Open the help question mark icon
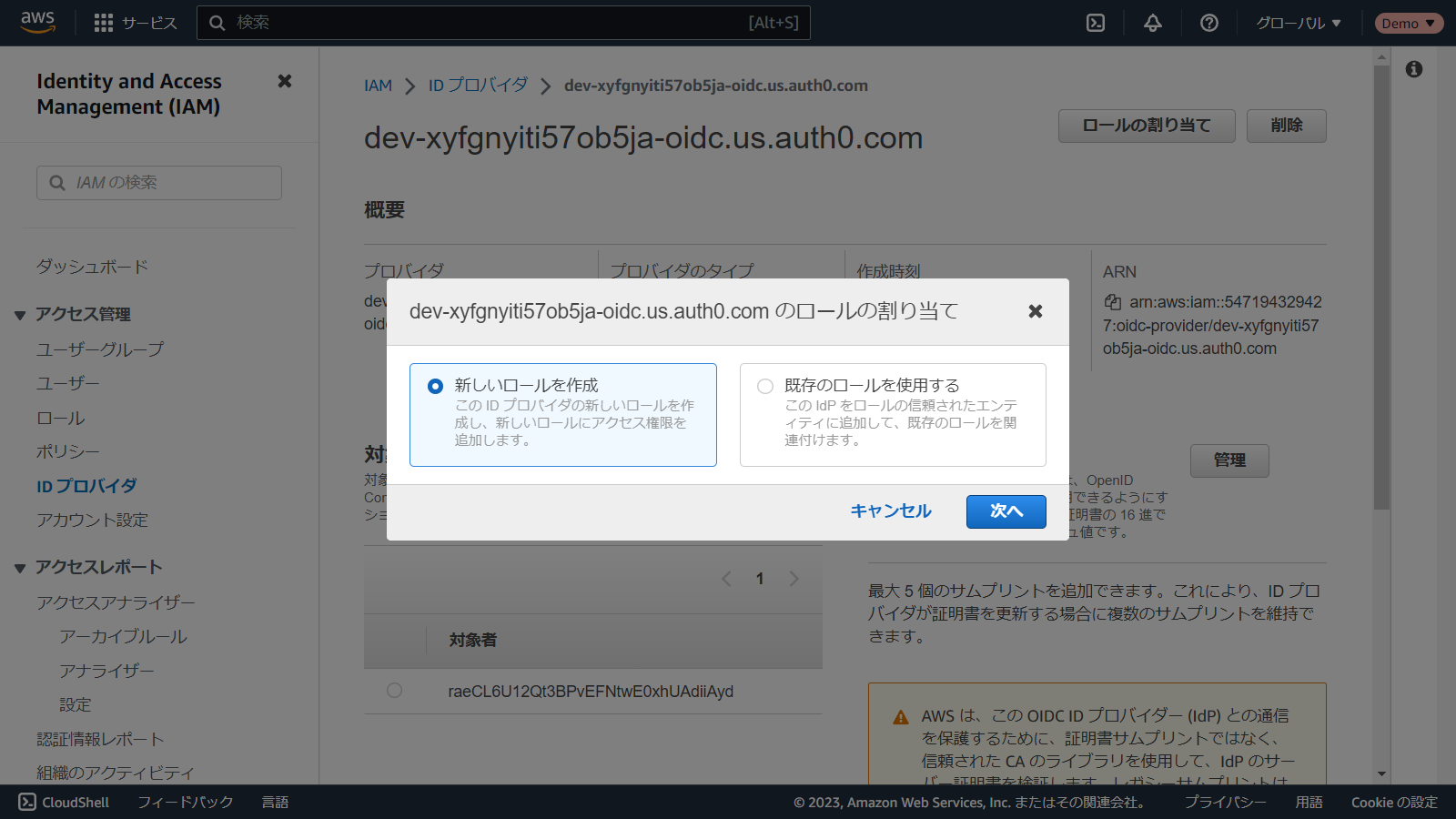Screen dimensions: 1456x819 coord(1208,23)
